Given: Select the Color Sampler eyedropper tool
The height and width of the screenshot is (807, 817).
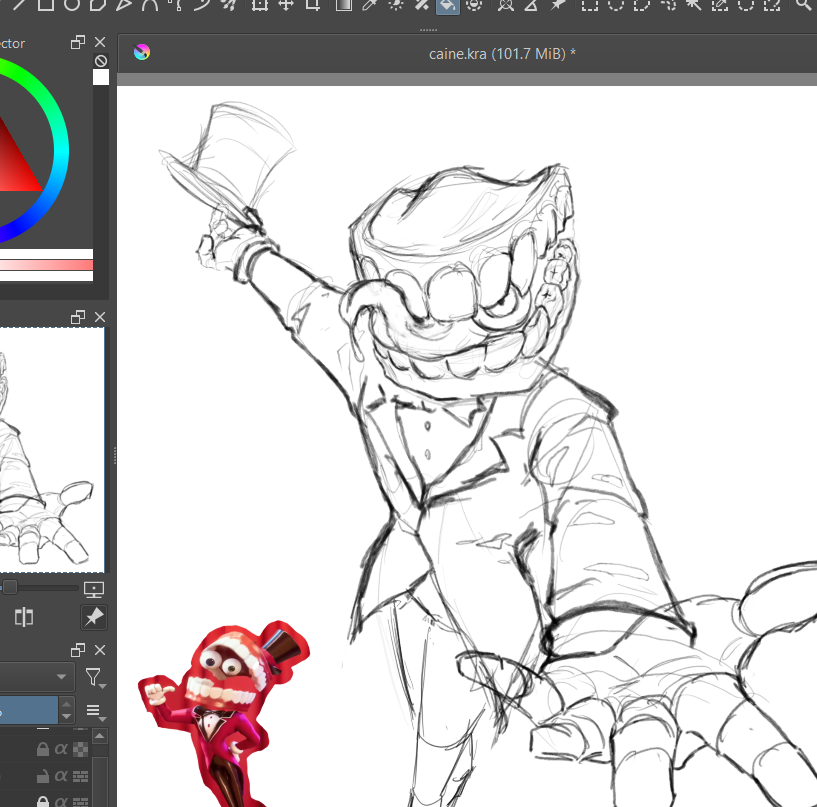Looking at the screenshot, I should pyautogui.click(x=369, y=4).
